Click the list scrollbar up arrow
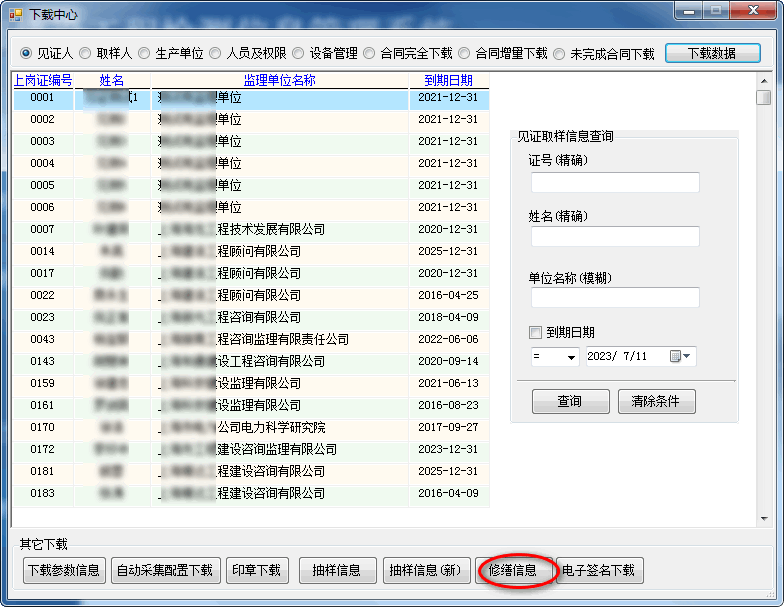784x607 pixels. (x=764, y=80)
